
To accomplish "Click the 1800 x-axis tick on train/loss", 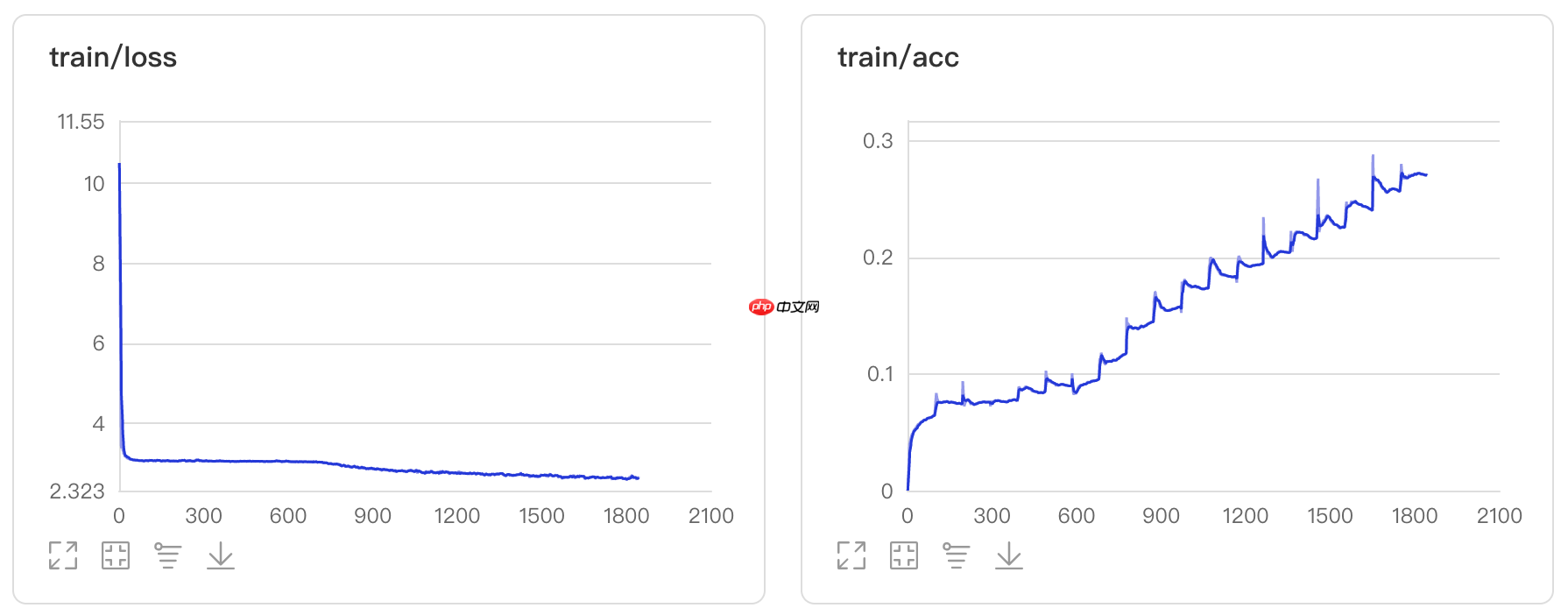I will pyautogui.click(x=626, y=516).
